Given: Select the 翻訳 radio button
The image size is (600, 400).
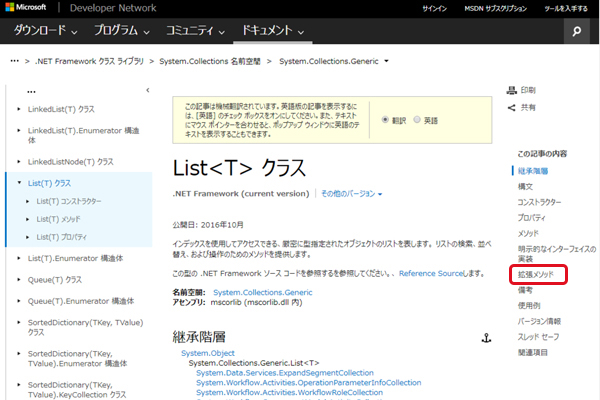Looking at the screenshot, I should [x=385, y=120].
